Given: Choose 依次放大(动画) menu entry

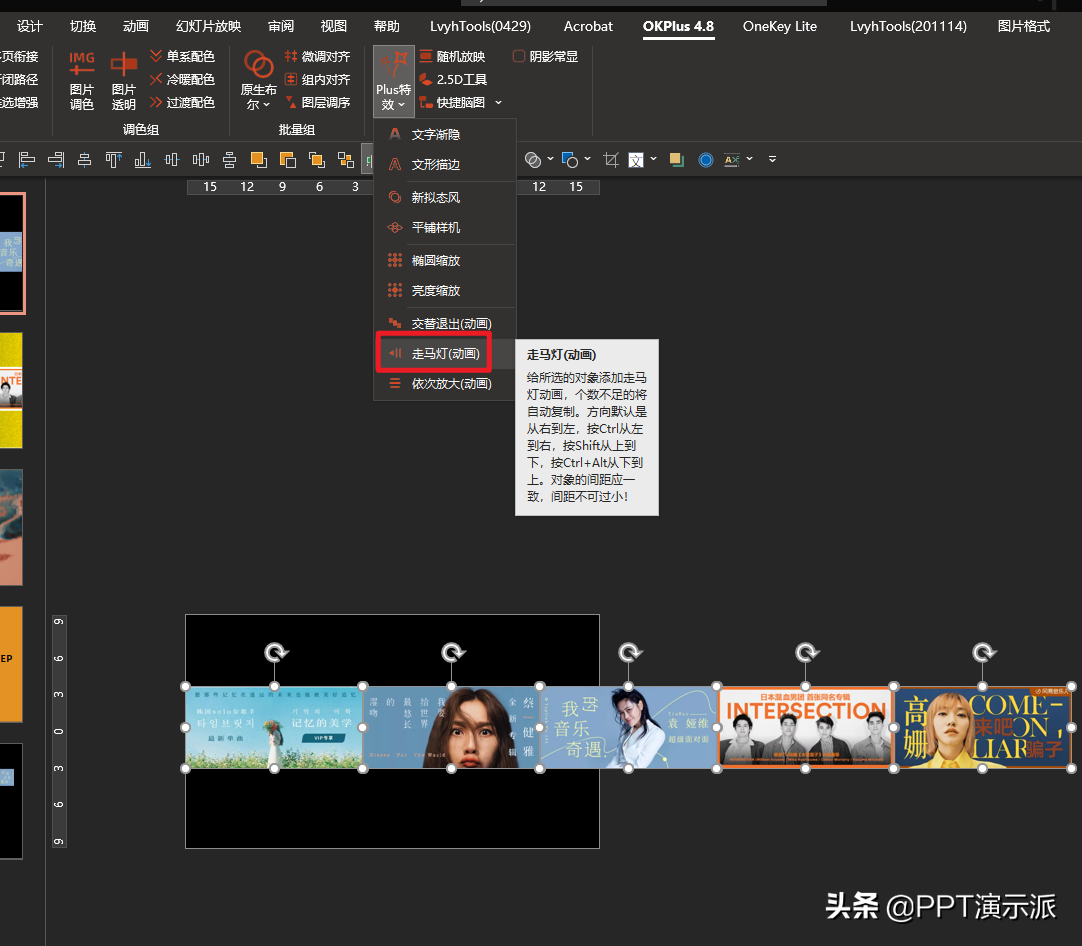Looking at the screenshot, I should tap(444, 383).
